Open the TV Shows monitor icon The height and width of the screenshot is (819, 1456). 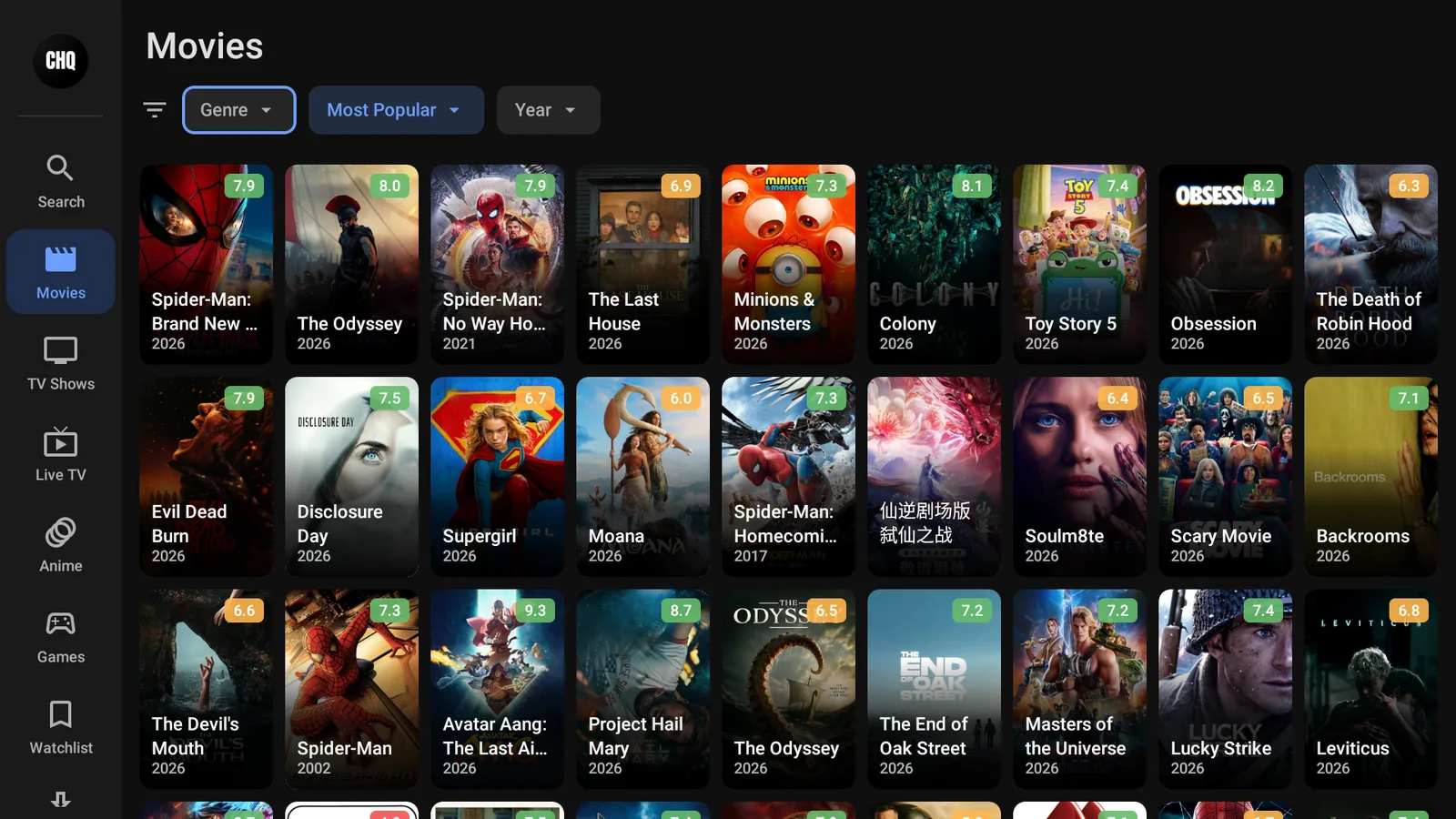point(61,350)
